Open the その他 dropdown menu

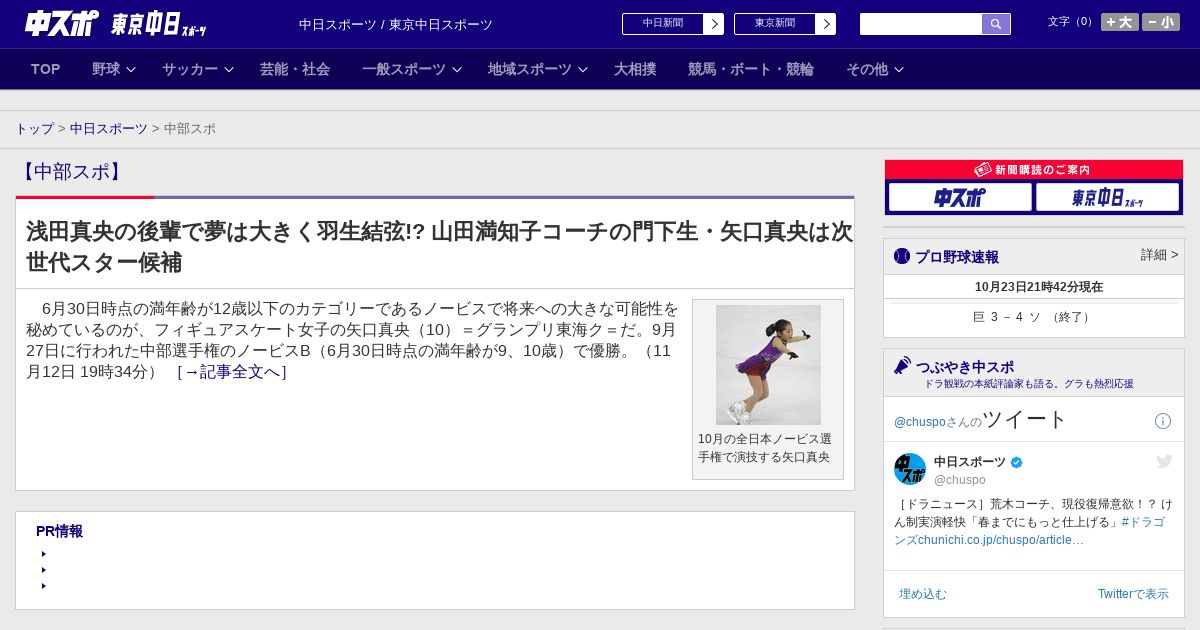[x=875, y=69]
